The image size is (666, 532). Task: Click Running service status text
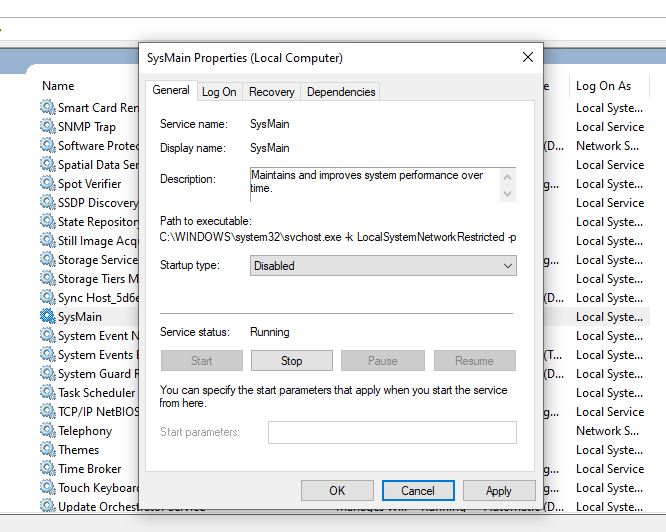click(270, 332)
